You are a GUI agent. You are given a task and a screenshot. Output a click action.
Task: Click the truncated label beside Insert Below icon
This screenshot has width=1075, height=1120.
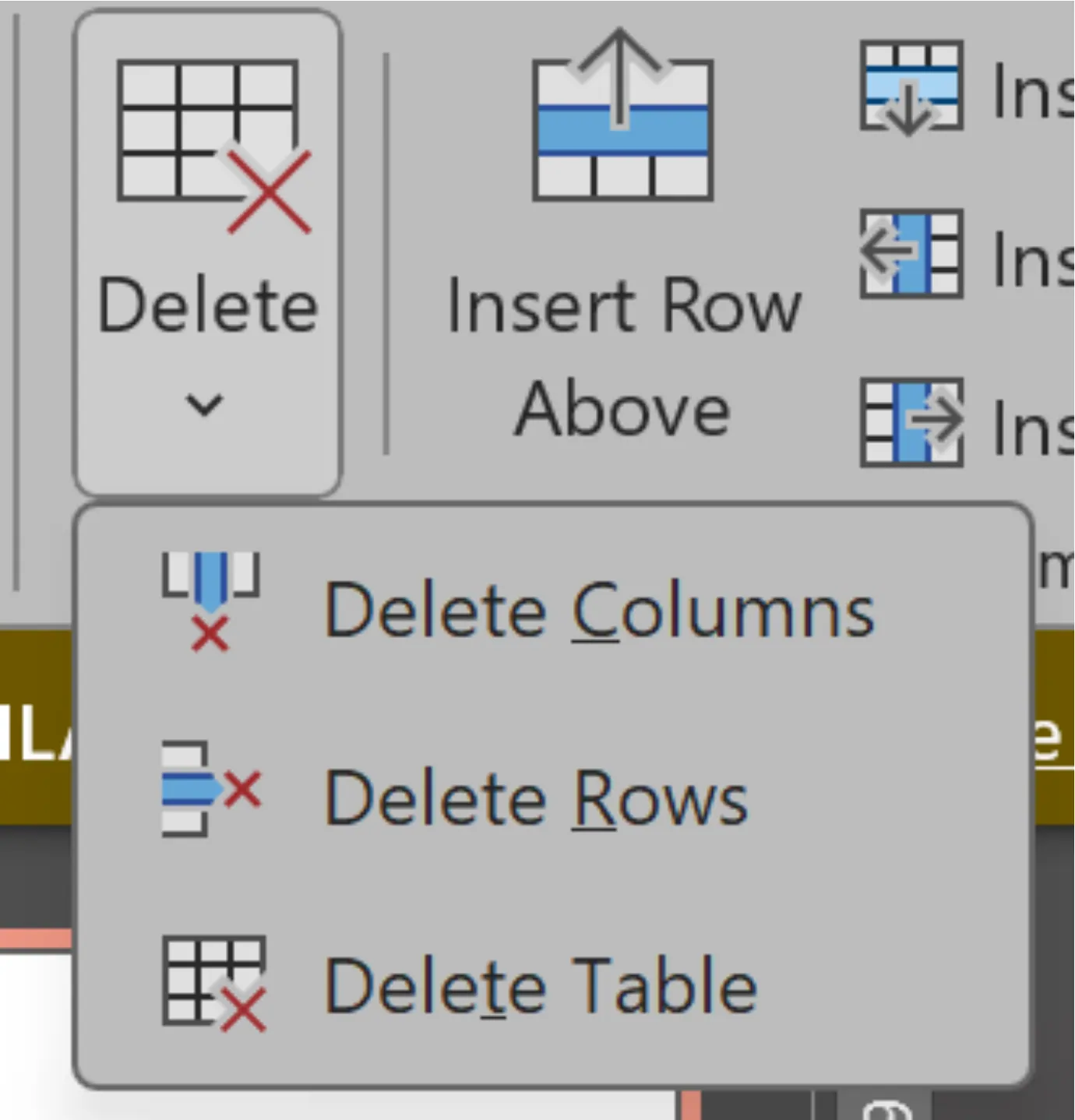1032,92
